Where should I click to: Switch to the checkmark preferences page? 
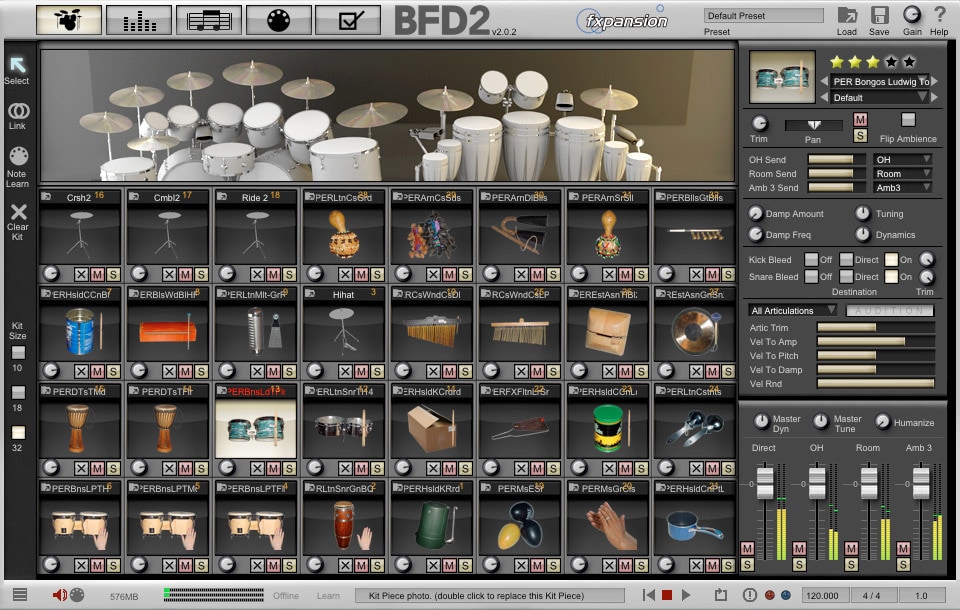pos(348,20)
